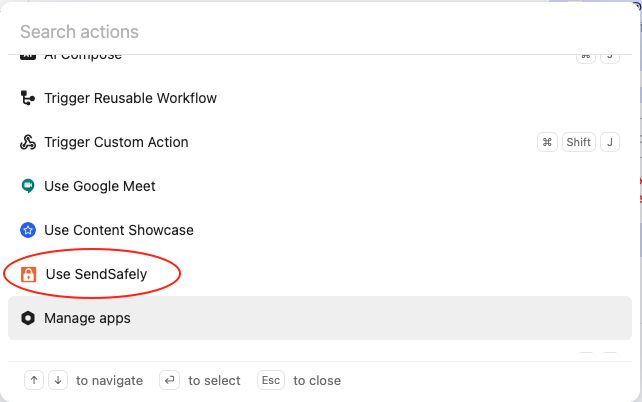
Task: Click the orange SendSafely lock icon
Action: [x=28, y=274]
